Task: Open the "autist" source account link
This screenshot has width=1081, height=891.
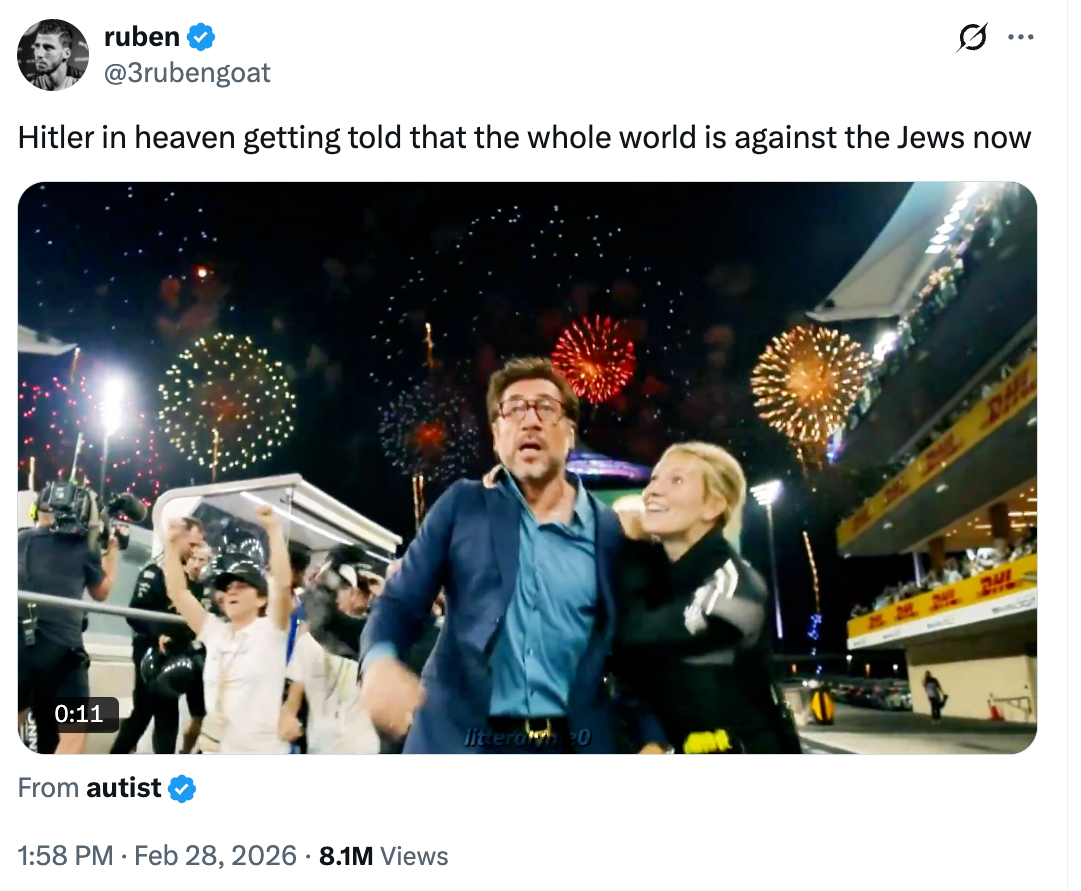Action: click(123, 788)
